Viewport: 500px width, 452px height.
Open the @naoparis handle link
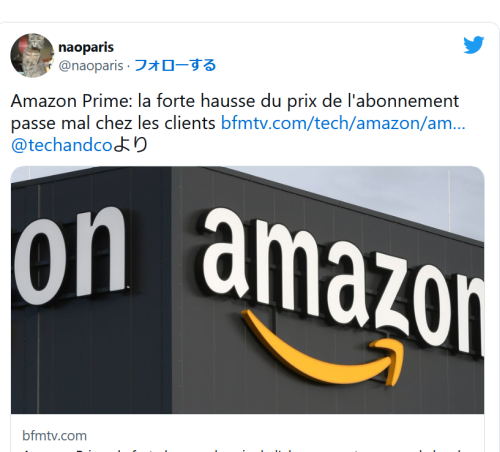[91, 65]
